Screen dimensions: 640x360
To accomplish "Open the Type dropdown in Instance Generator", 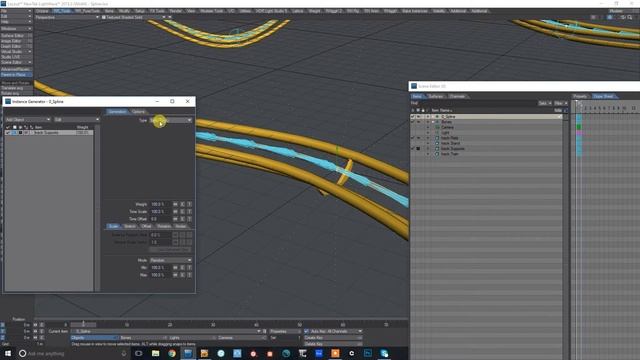I will (171, 120).
